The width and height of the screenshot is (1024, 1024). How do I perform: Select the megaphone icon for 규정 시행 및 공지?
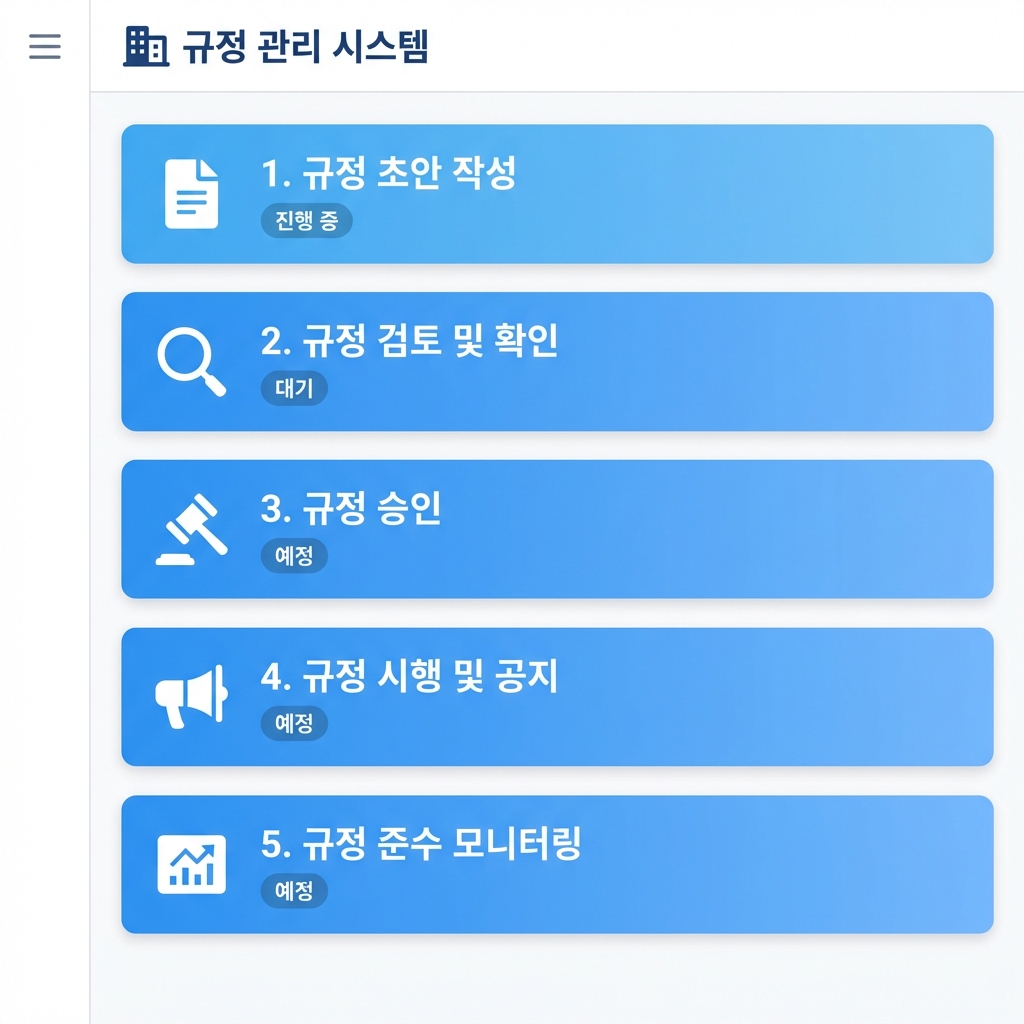tap(193, 693)
